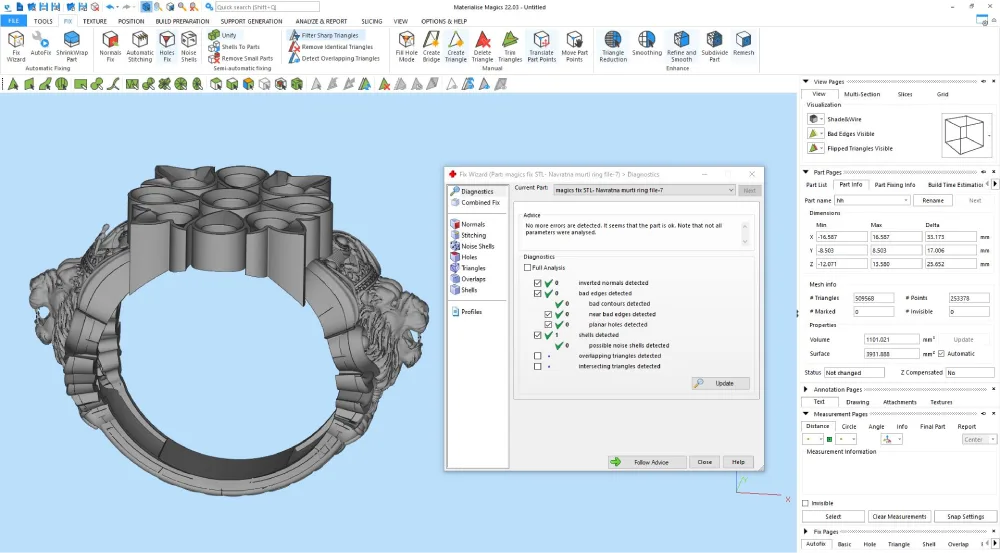Run Detect Overlapping Triangles
Image resolution: width=1000 pixels, height=553 pixels.
[x=334, y=58]
